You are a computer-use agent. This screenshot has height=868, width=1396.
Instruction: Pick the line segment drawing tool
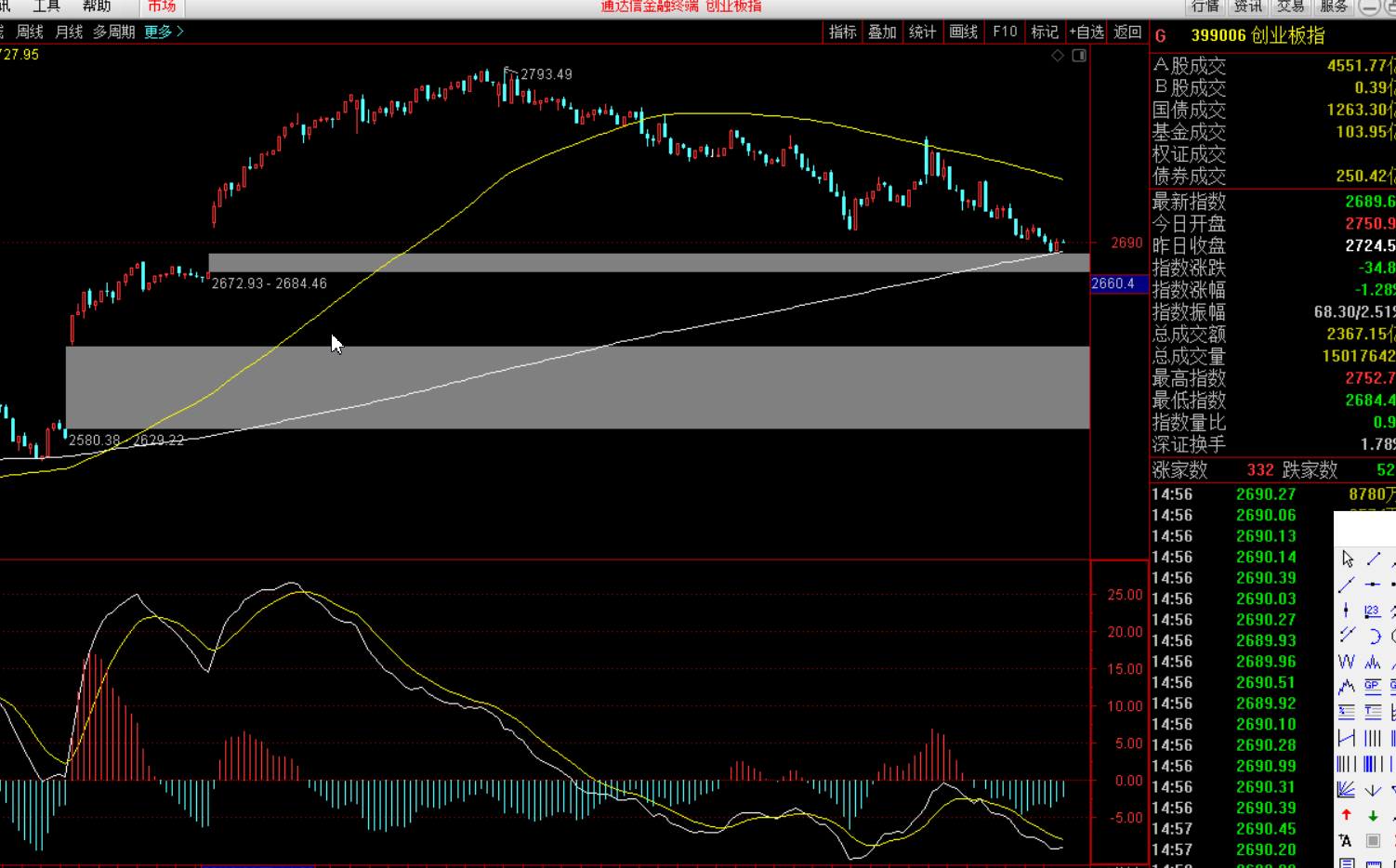pos(1373,559)
